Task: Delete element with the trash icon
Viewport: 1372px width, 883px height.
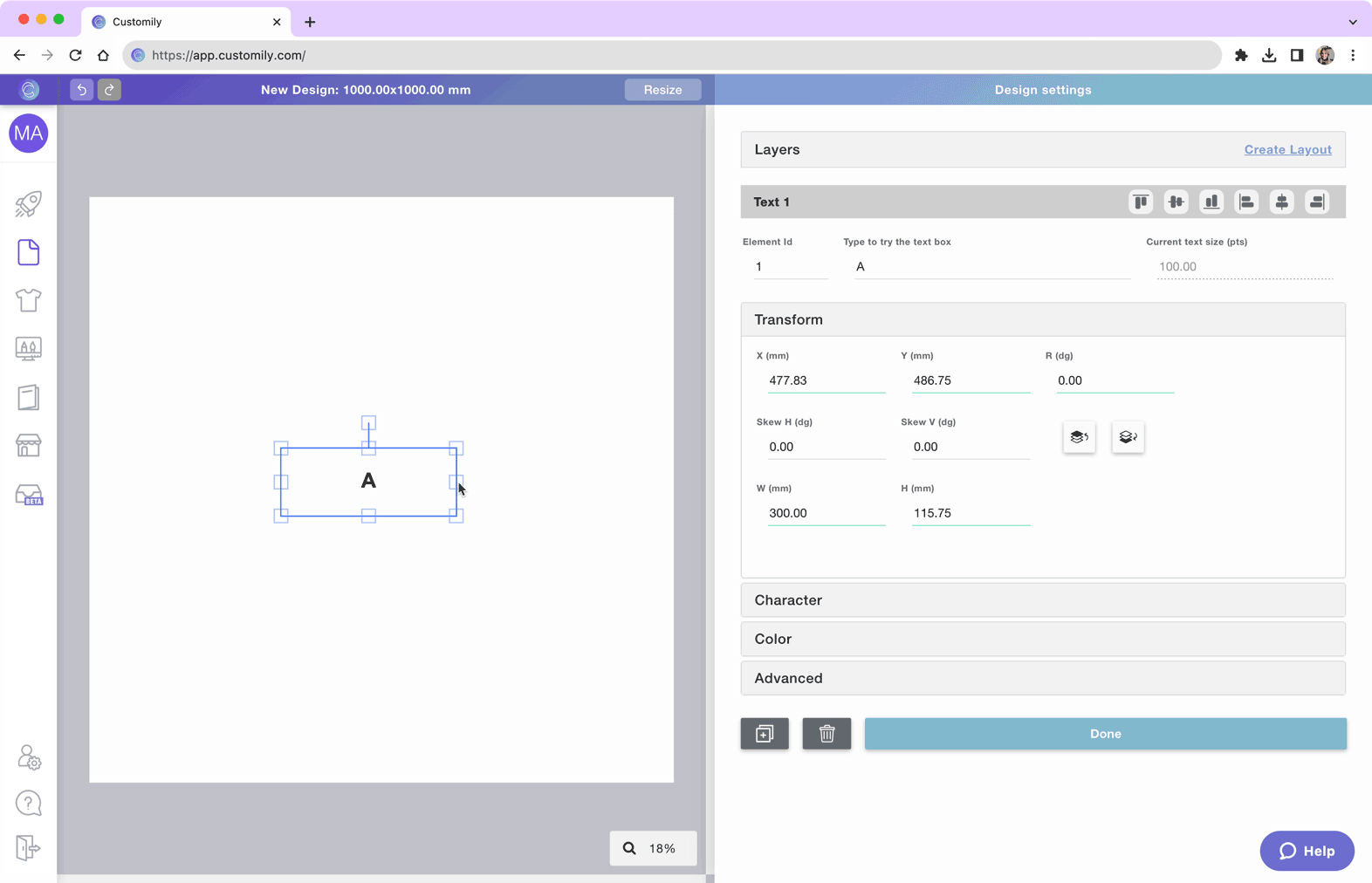Action: click(x=827, y=734)
